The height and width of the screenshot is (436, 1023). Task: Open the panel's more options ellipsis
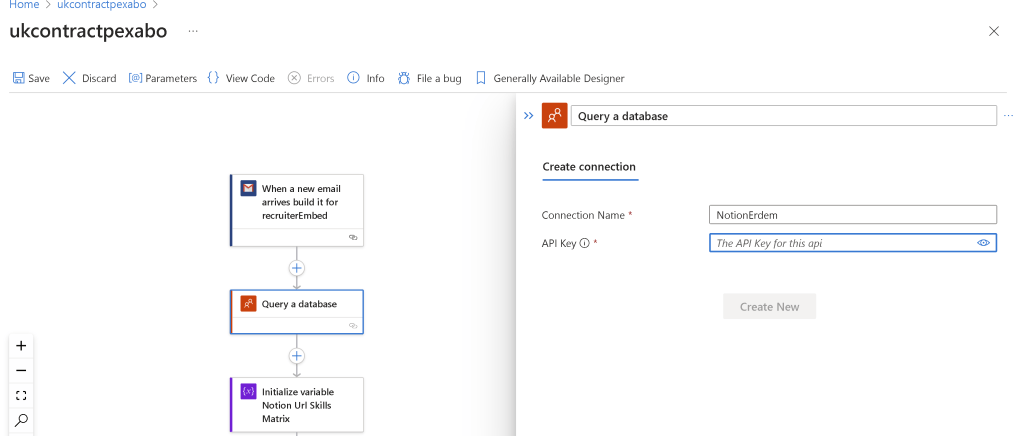pyautogui.click(x=1009, y=116)
